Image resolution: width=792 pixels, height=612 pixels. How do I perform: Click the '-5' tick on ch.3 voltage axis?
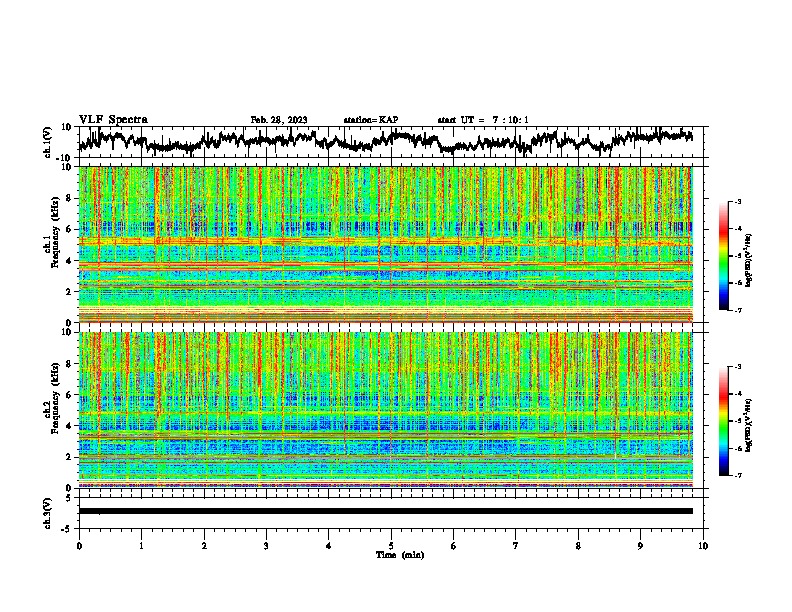(67, 529)
